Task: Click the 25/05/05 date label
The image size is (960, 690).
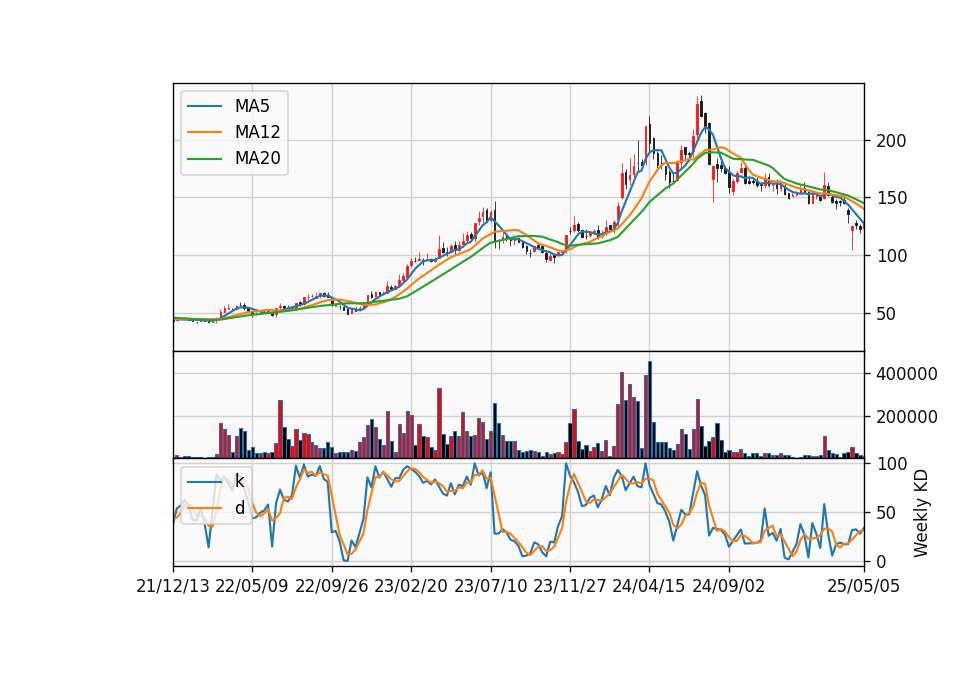Action: (864, 586)
